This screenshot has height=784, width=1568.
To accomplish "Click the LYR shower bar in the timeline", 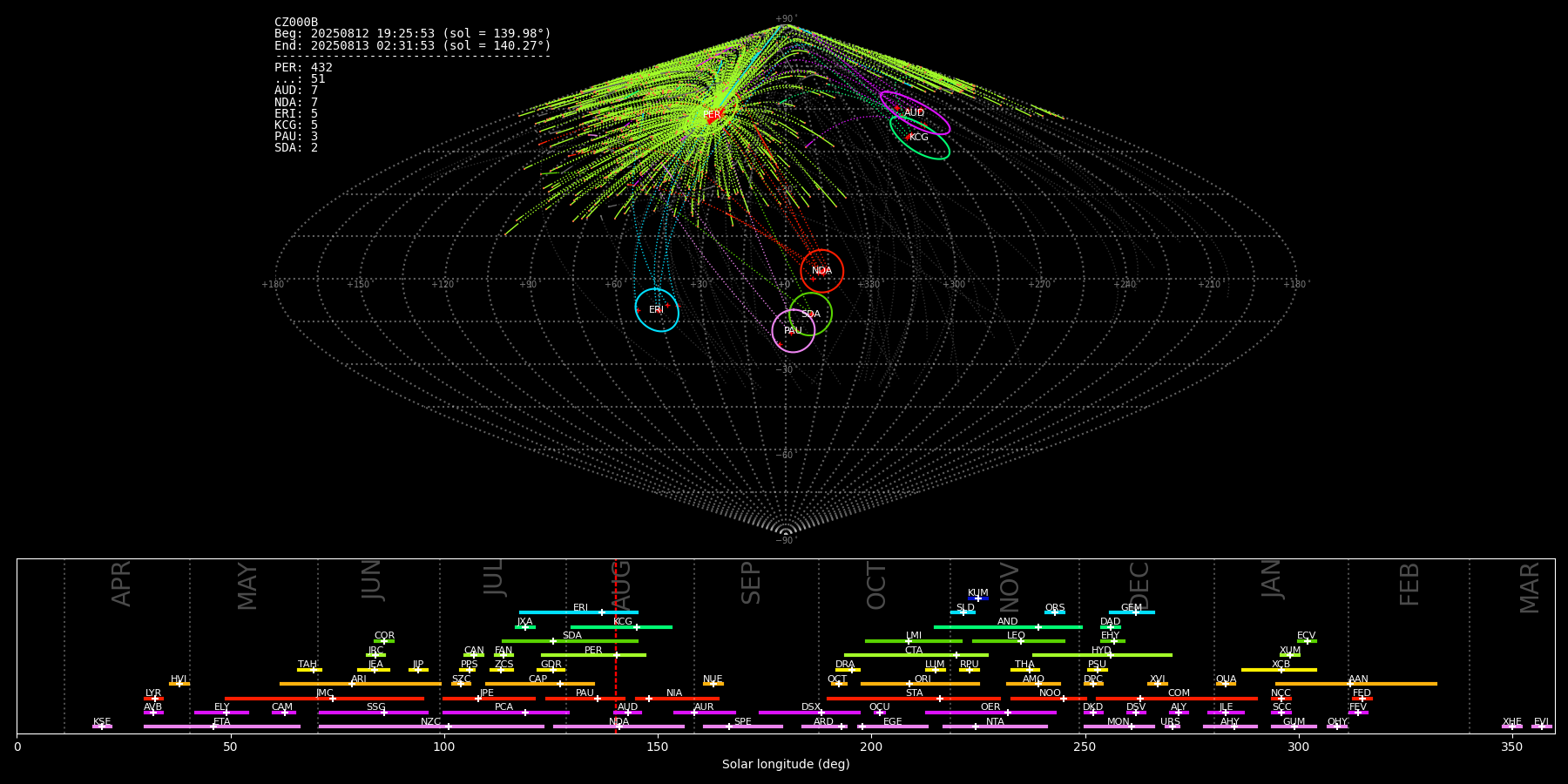I will 153,699.
